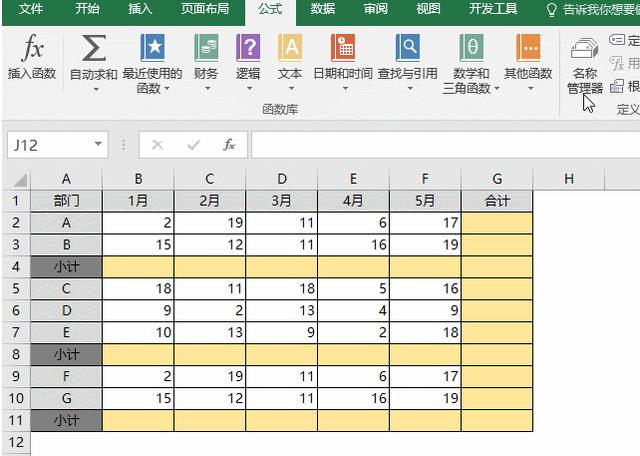
Task: Click the AutoSum (自动求和) sigma icon
Action: point(94,48)
